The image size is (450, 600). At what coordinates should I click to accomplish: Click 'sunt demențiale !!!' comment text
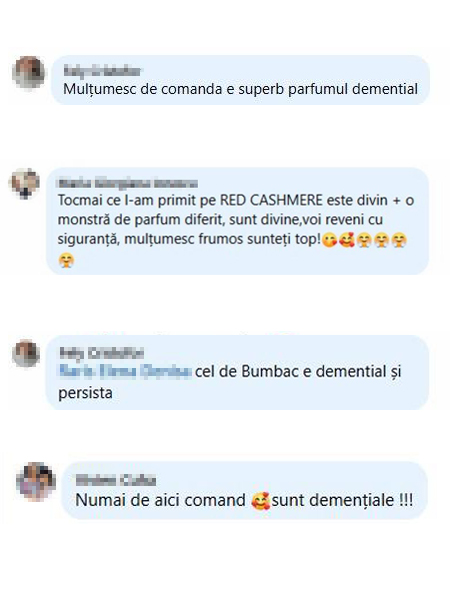[x=342, y=501]
